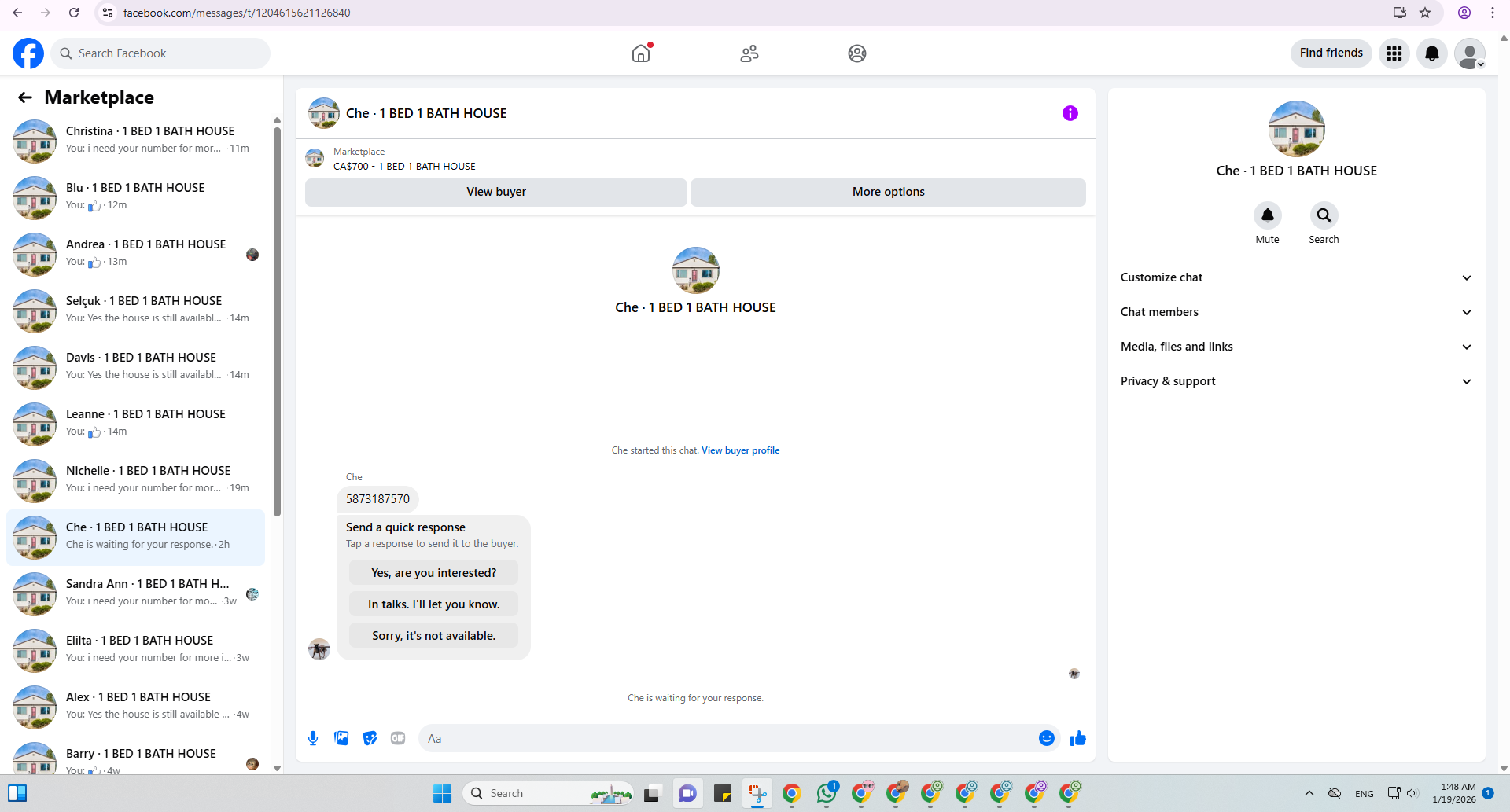Open the Sandra Ann conversation
1510x812 pixels.
coord(135,594)
